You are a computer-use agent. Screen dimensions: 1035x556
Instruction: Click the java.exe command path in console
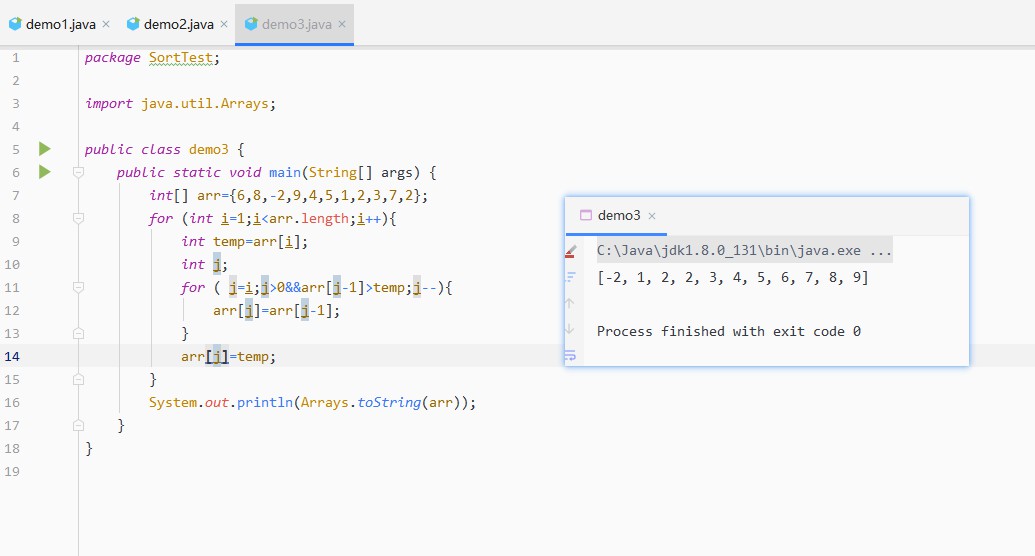744,251
